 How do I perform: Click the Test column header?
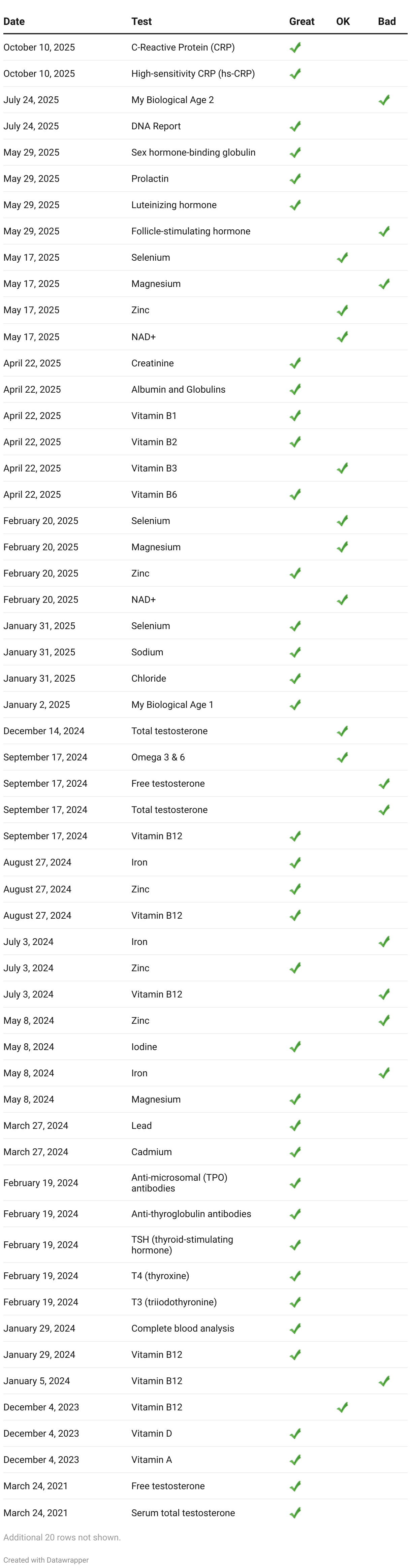click(141, 21)
